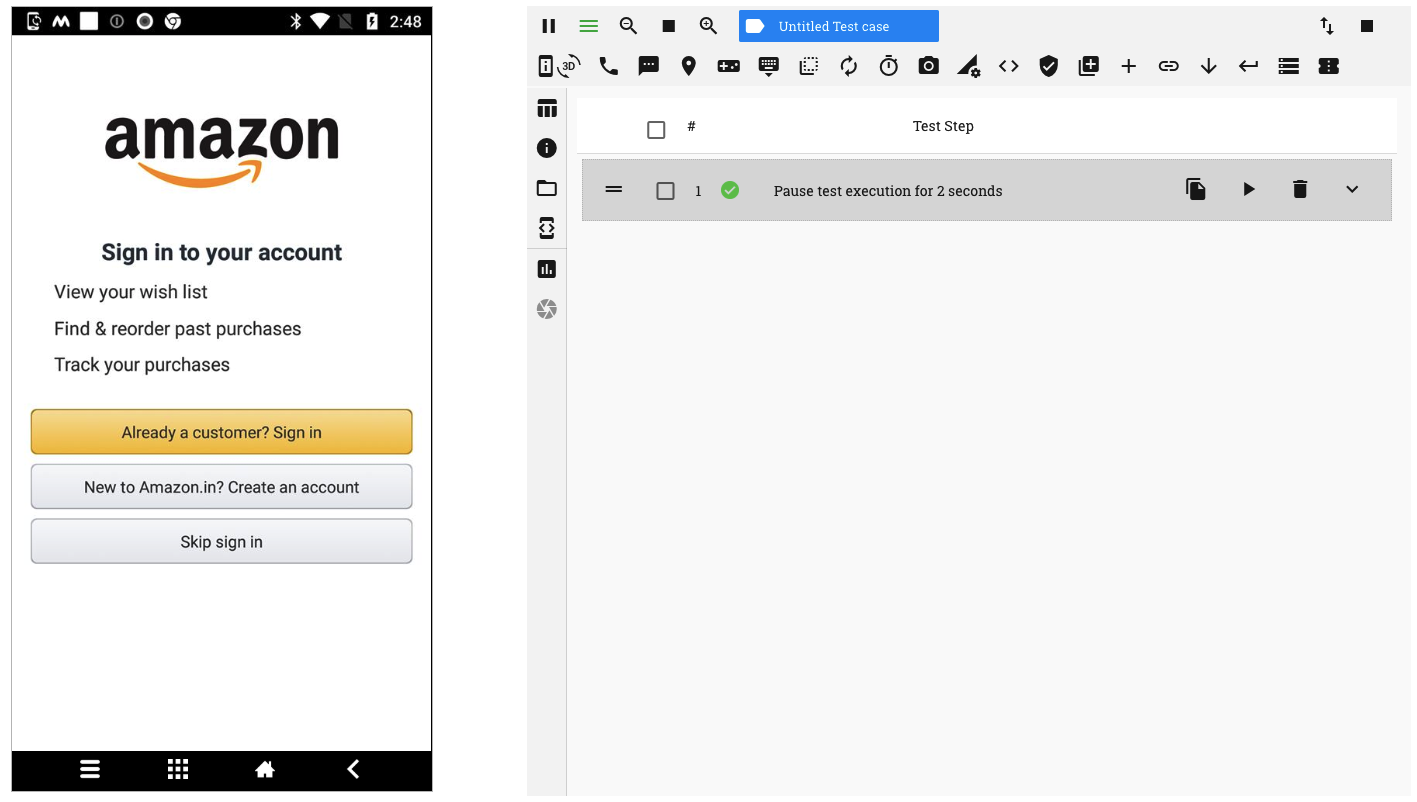Click the return arrow icon
This screenshot has width=1417, height=802.
point(1249,66)
